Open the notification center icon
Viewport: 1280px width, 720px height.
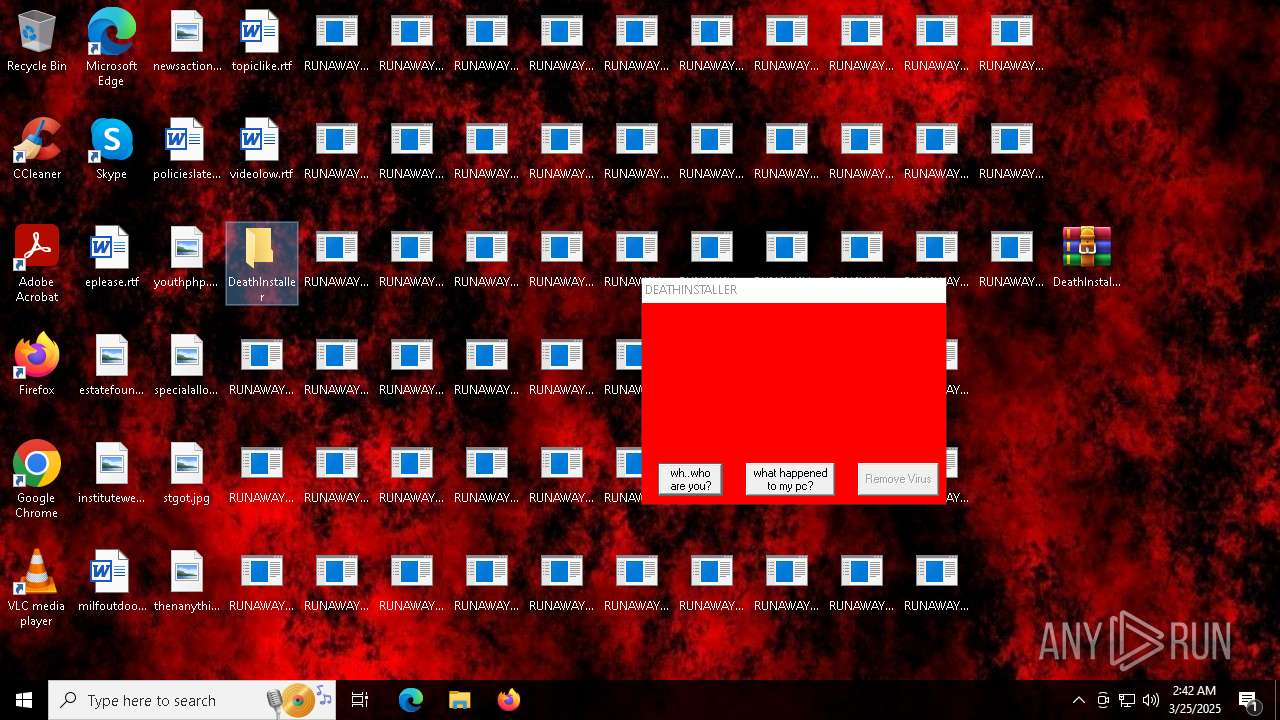(1249, 700)
